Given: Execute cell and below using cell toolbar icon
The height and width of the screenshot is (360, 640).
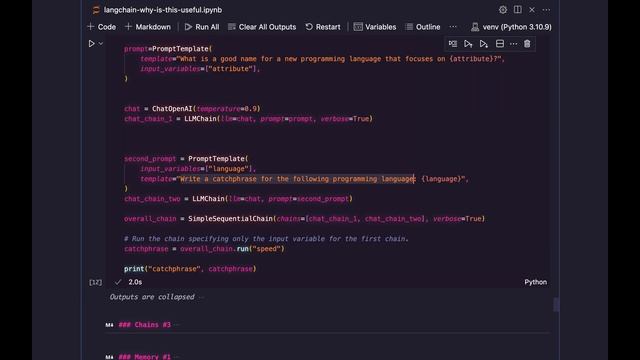Looking at the screenshot, I should [484, 44].
